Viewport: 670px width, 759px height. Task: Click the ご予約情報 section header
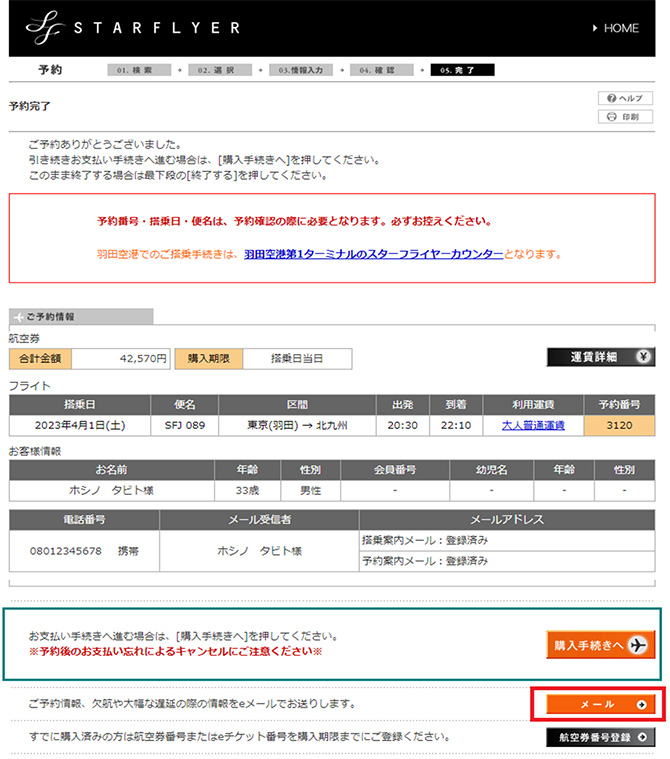[x=80, y=317]
